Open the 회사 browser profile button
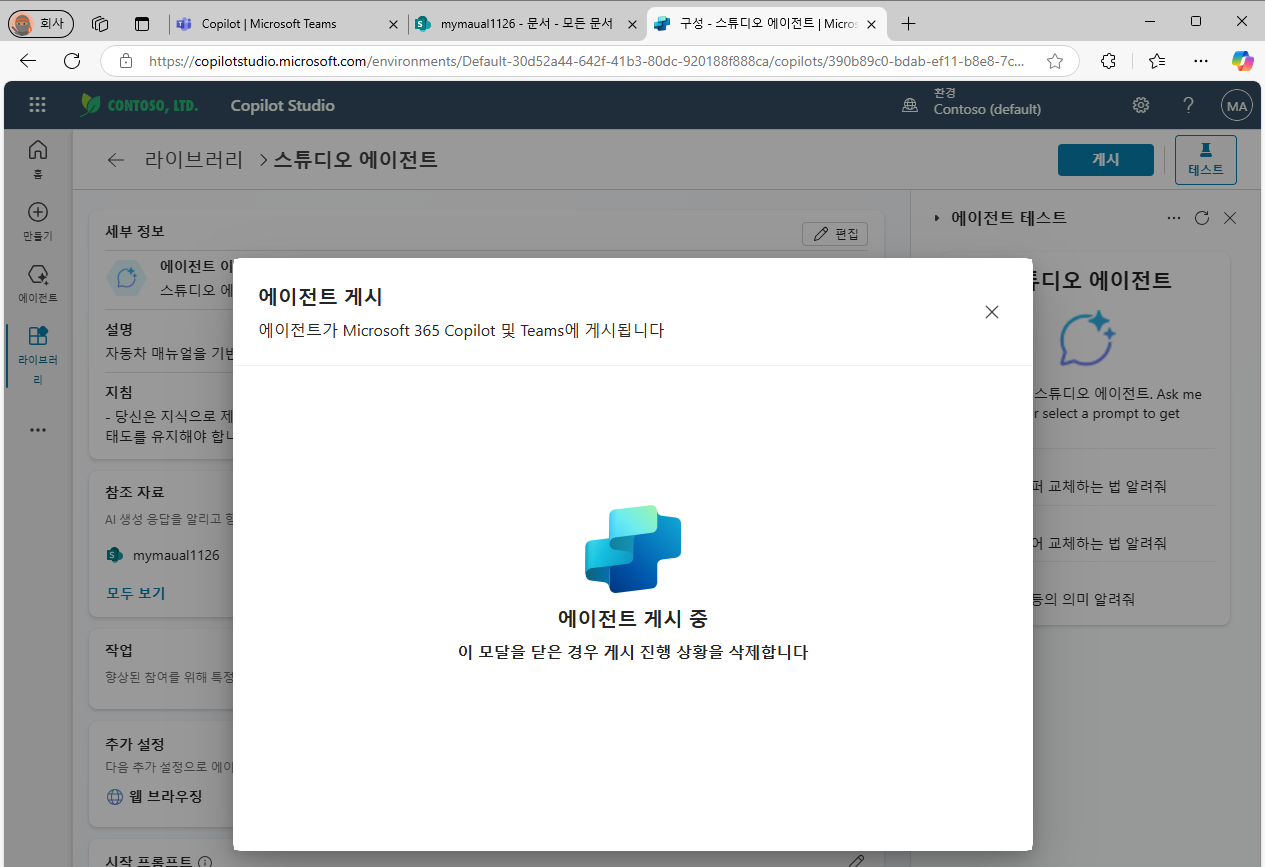This screenshot has height=867, width=1265. (x=41, y=23)
